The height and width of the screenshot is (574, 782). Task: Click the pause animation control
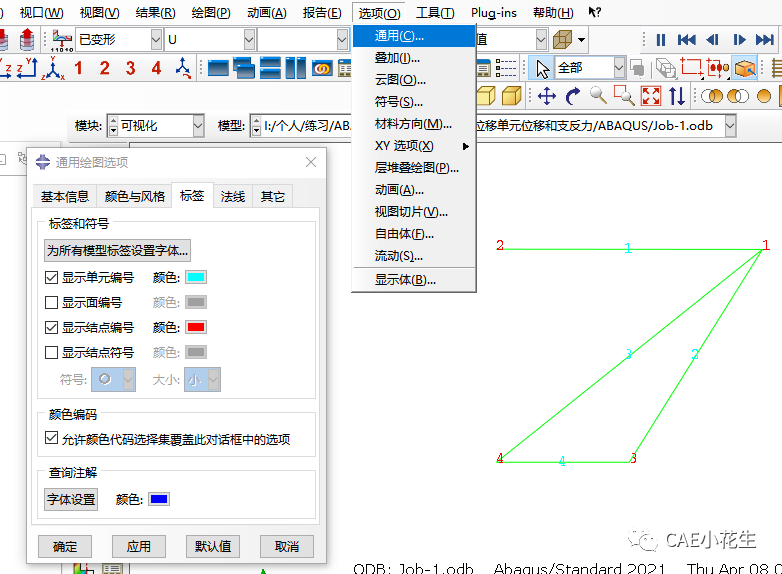tap(661, 39)
